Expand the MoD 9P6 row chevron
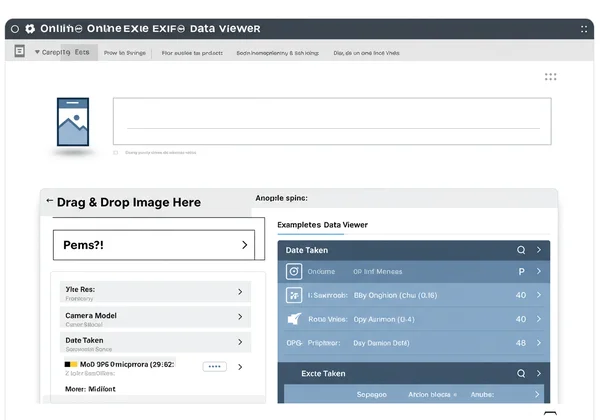 pyautogui.click(x=240, y=367)
